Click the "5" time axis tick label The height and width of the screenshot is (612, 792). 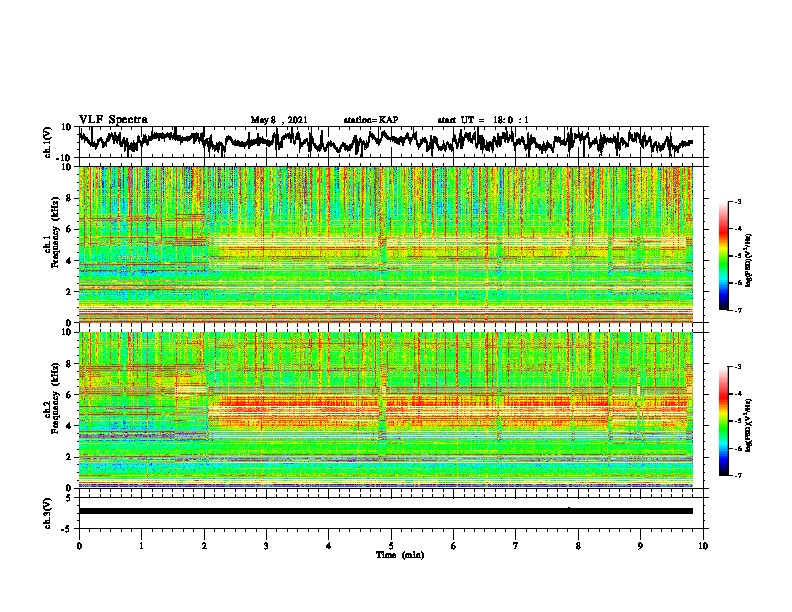(391, 546)
